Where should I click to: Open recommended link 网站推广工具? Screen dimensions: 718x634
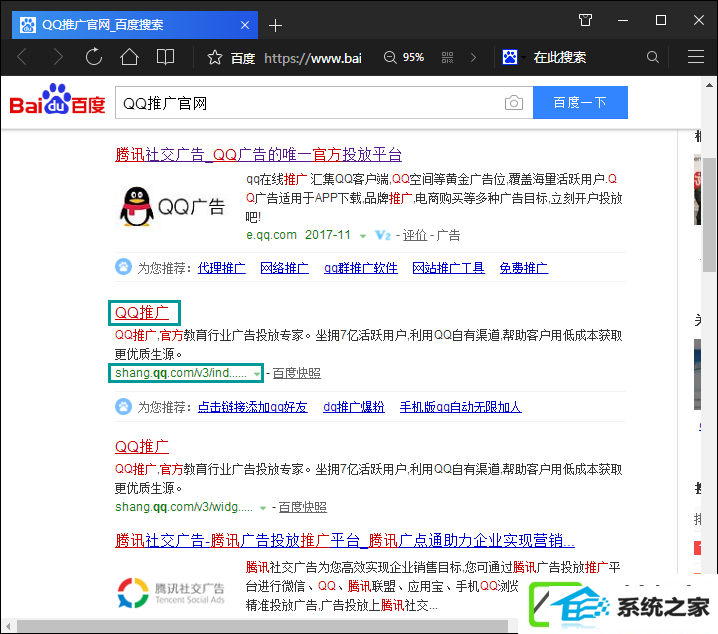click(x=449, y=268)
